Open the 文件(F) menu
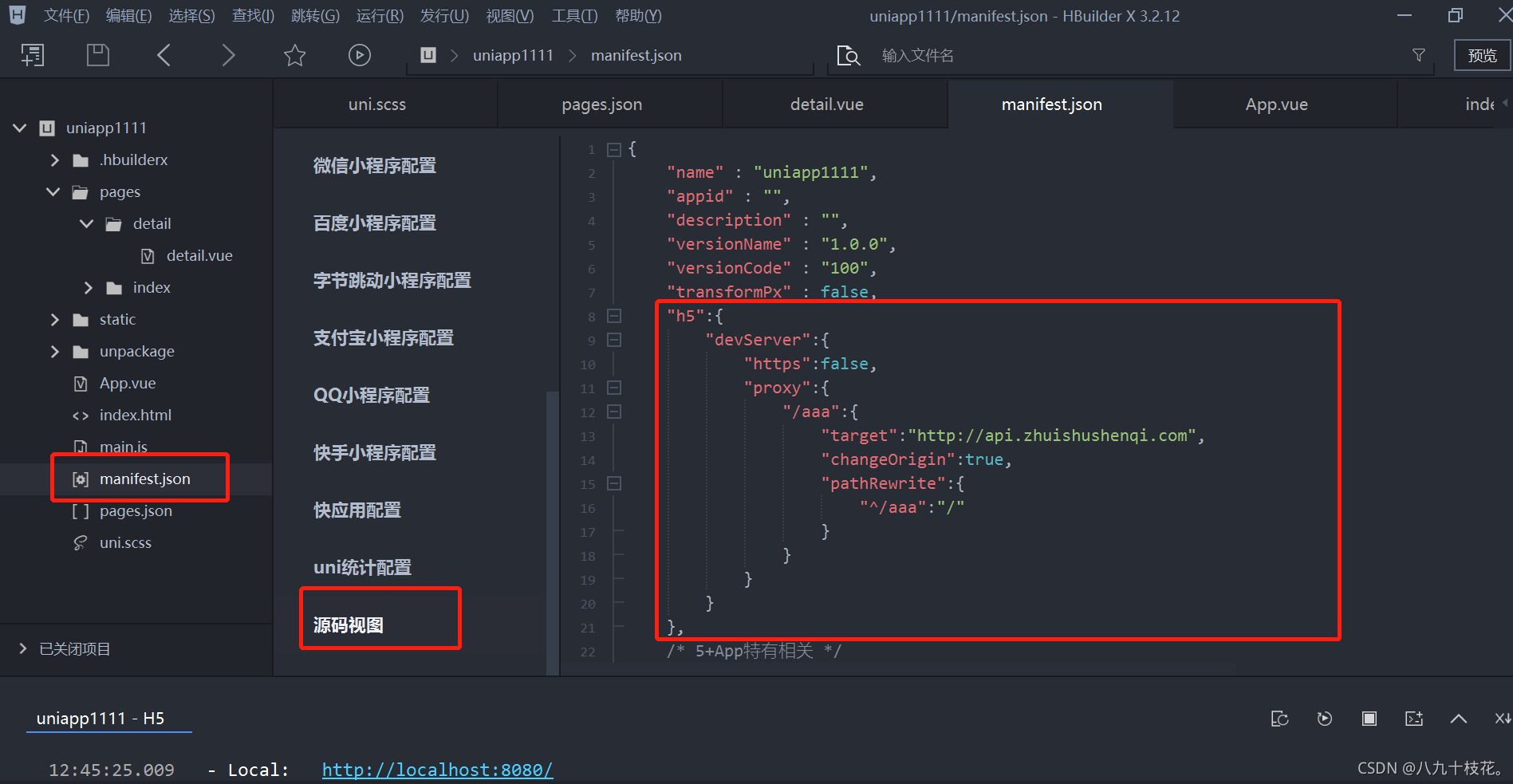The width and height of the screenshot is (1513, 784). pos(66,16)
